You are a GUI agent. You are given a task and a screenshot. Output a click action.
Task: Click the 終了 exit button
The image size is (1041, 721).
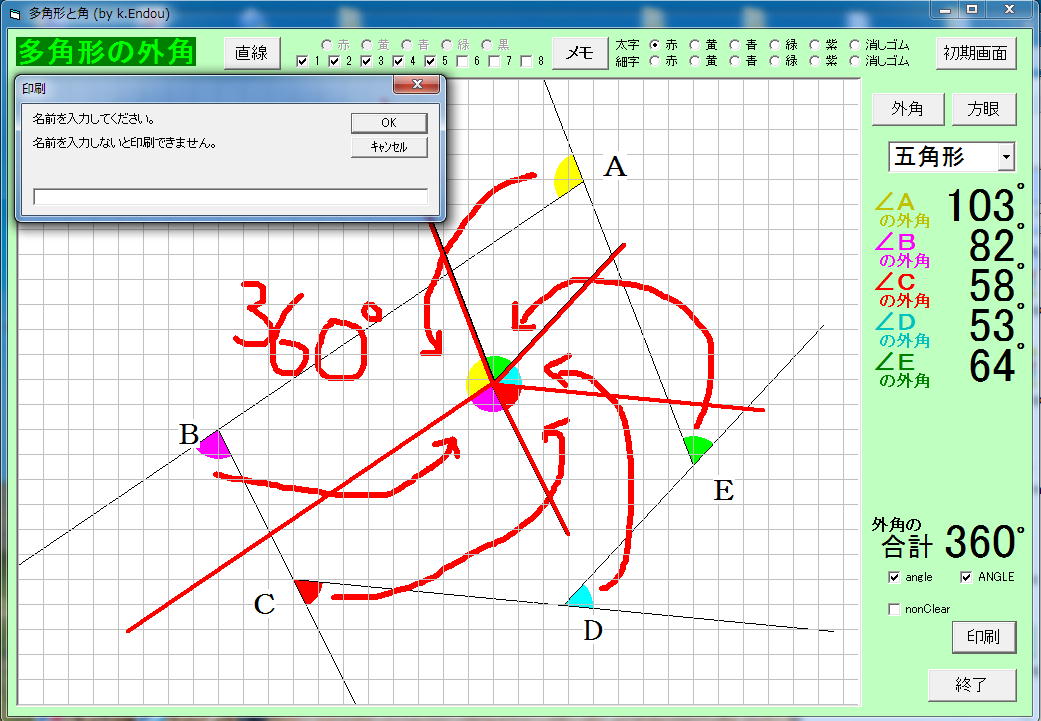pyautogui.click(x=972, y=684)
